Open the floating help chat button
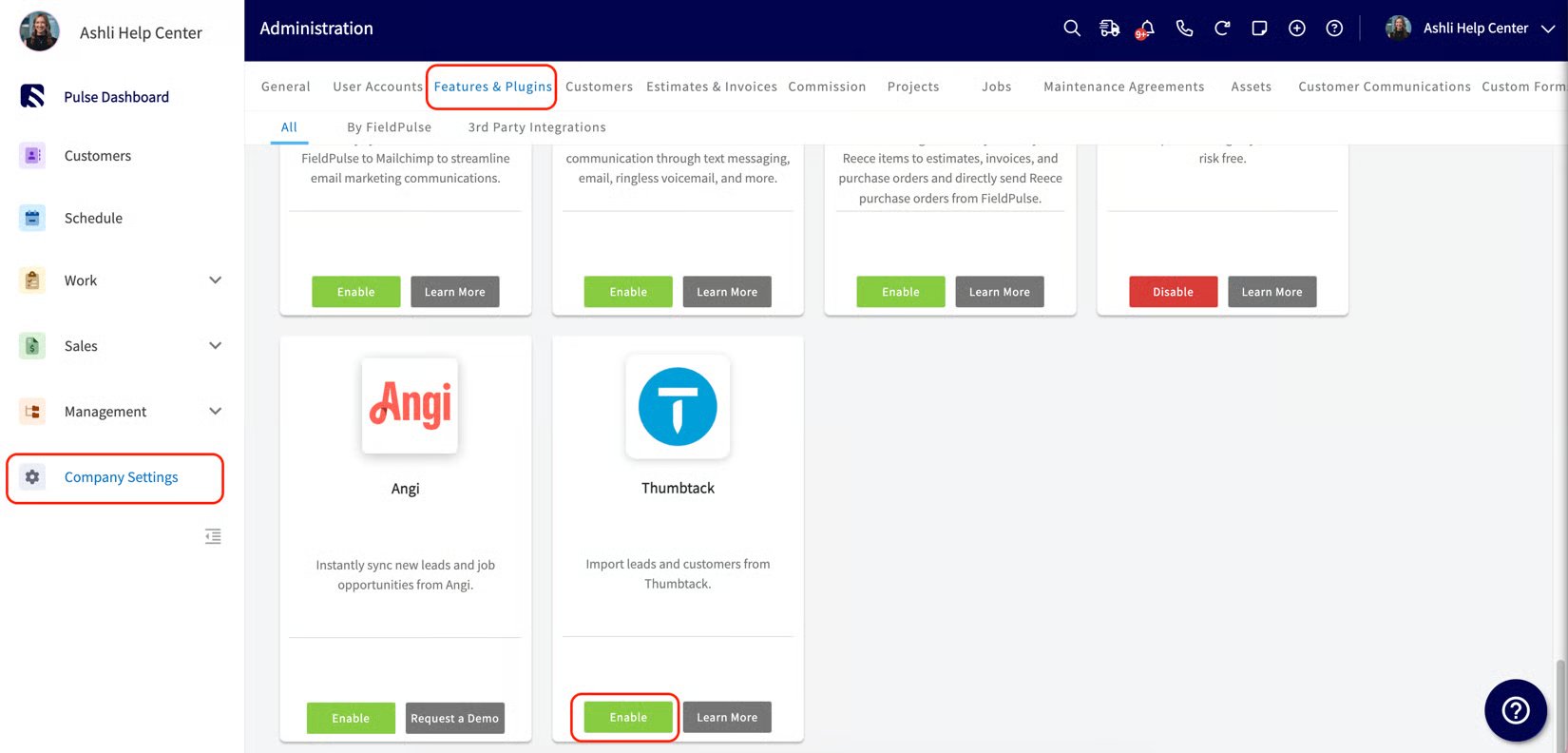 click(x=1516, y=710)
